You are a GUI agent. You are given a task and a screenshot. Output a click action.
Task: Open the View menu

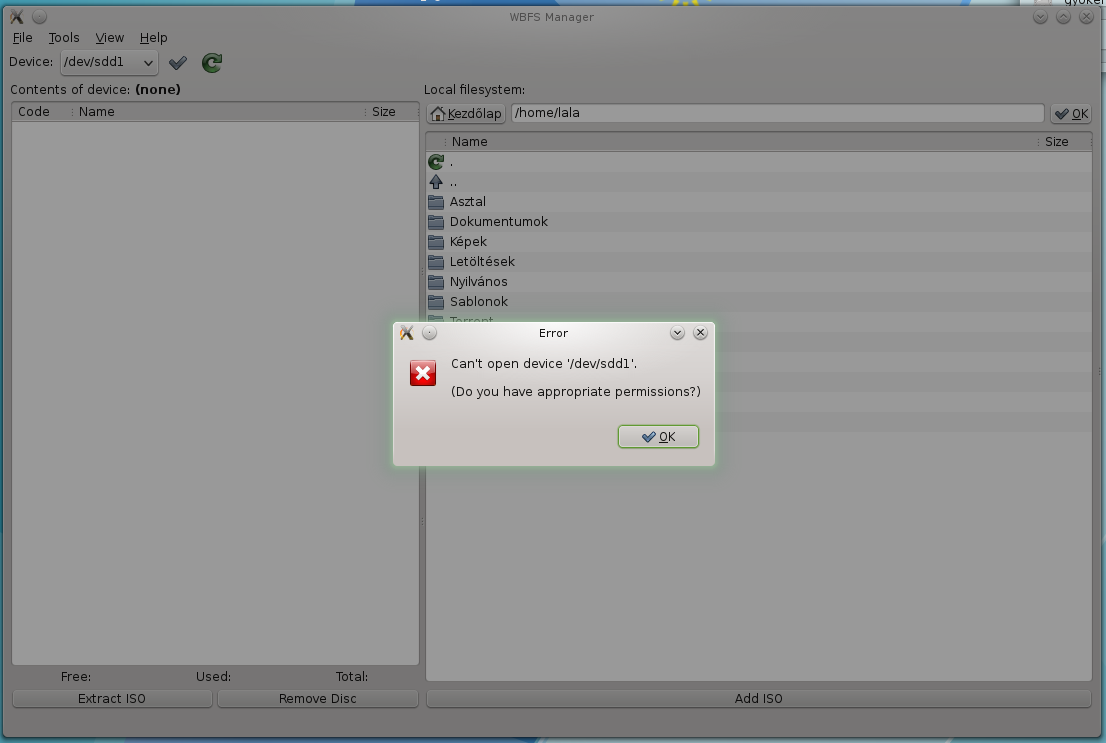pos(109,38)
